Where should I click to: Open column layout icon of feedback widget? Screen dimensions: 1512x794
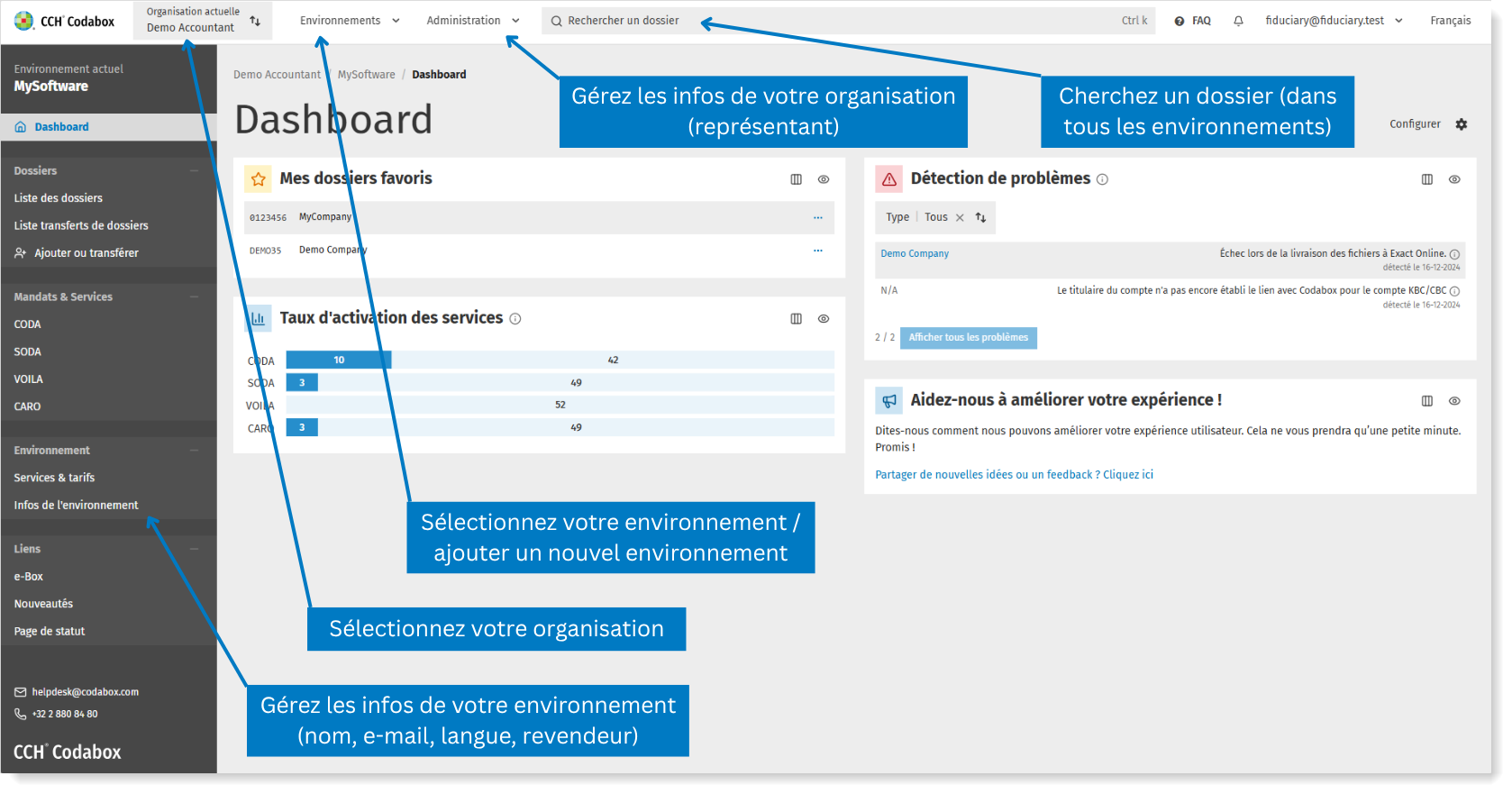(1427, 401)
